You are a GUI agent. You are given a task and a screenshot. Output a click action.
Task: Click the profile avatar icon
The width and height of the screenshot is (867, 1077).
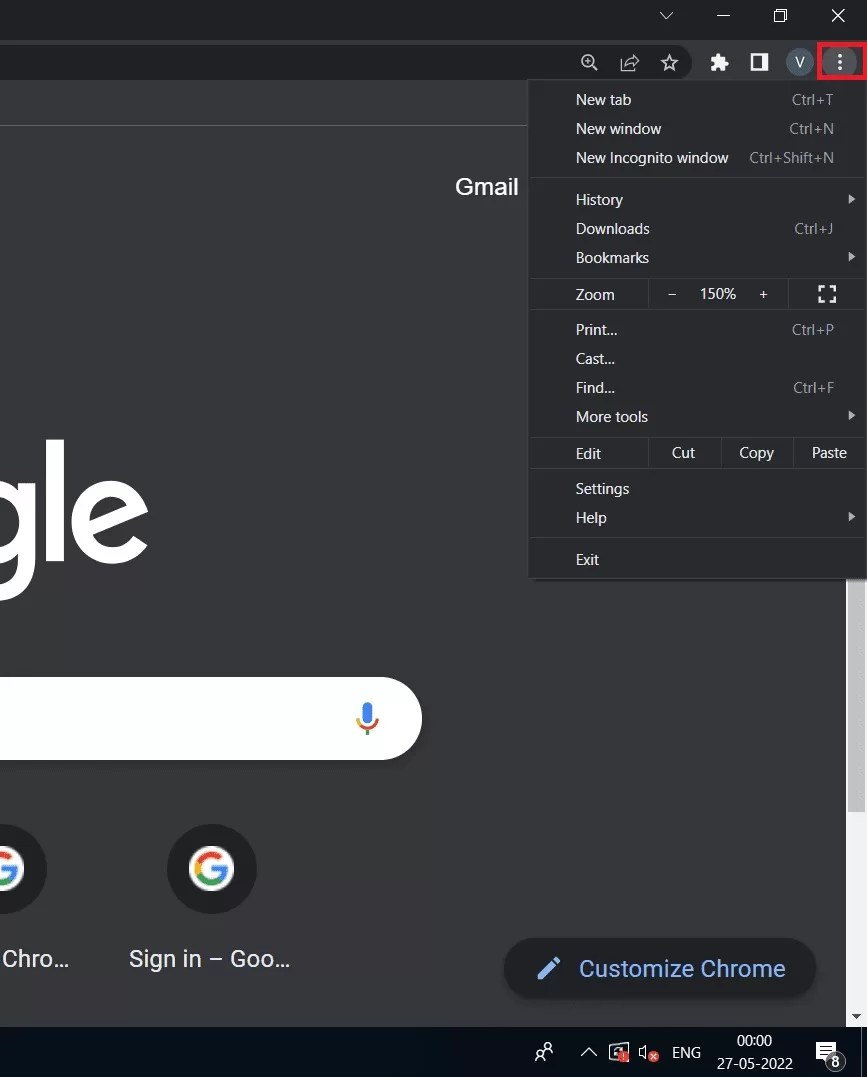799,62
